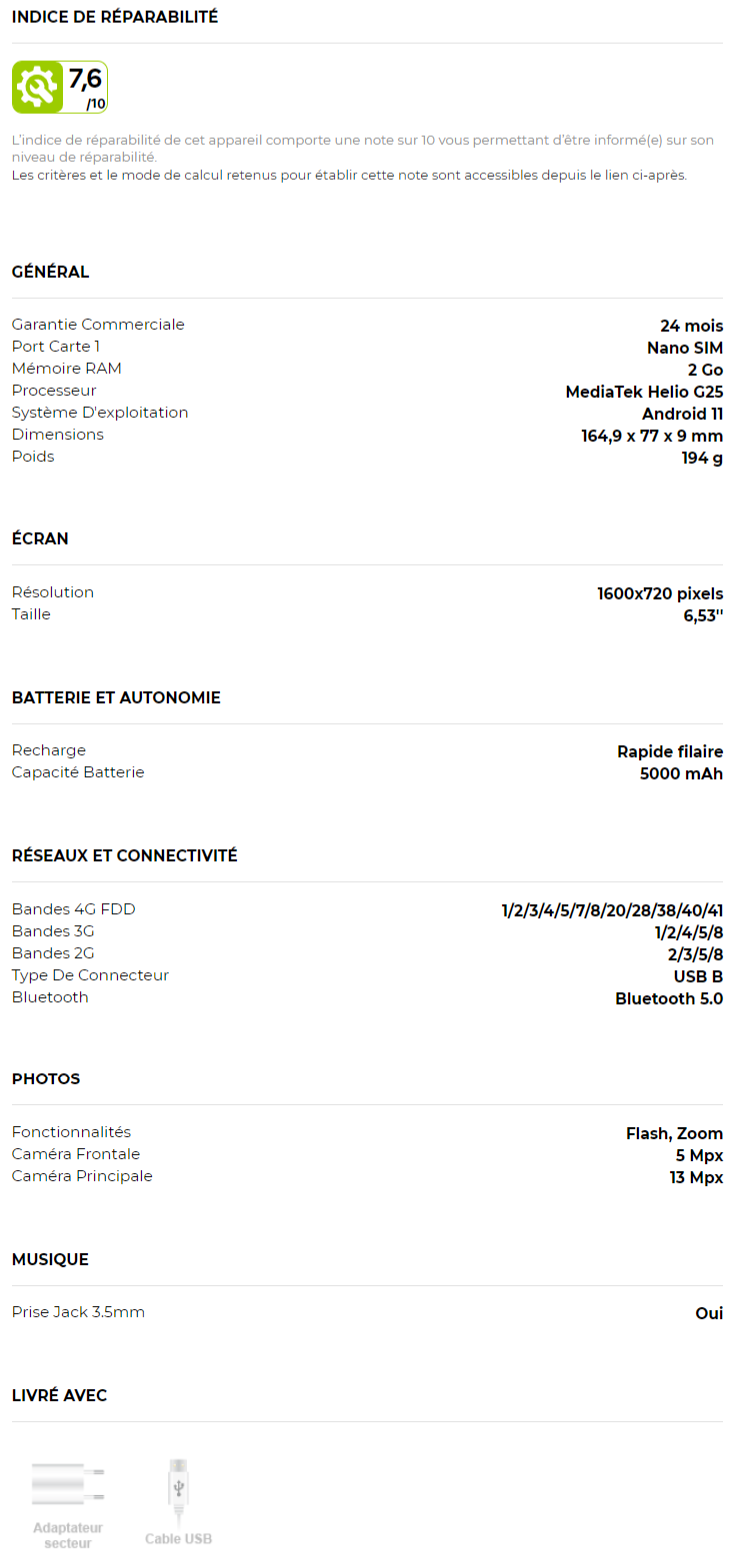Click the ÉCRAN section heading
The width and height of the screenshot is (731, 1568).
point(41,539)
